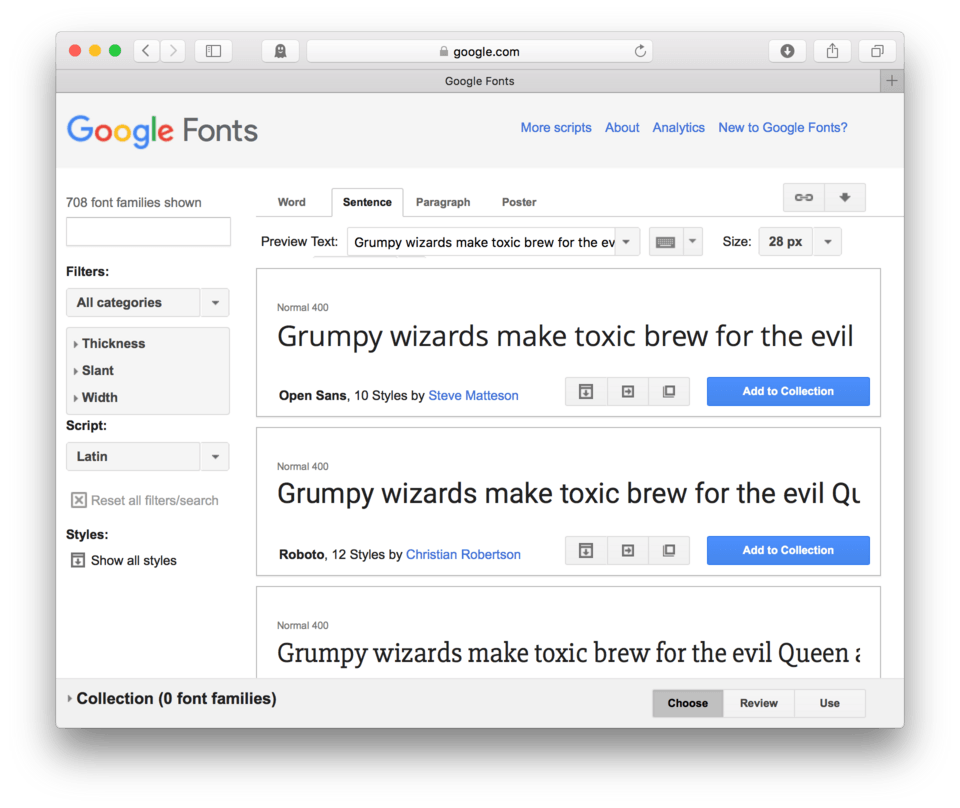This screenshot has height=808, width=960.
Task: Go forward with Safari's forward arrow
Action: pyautogui.click(x=173, y=51)
